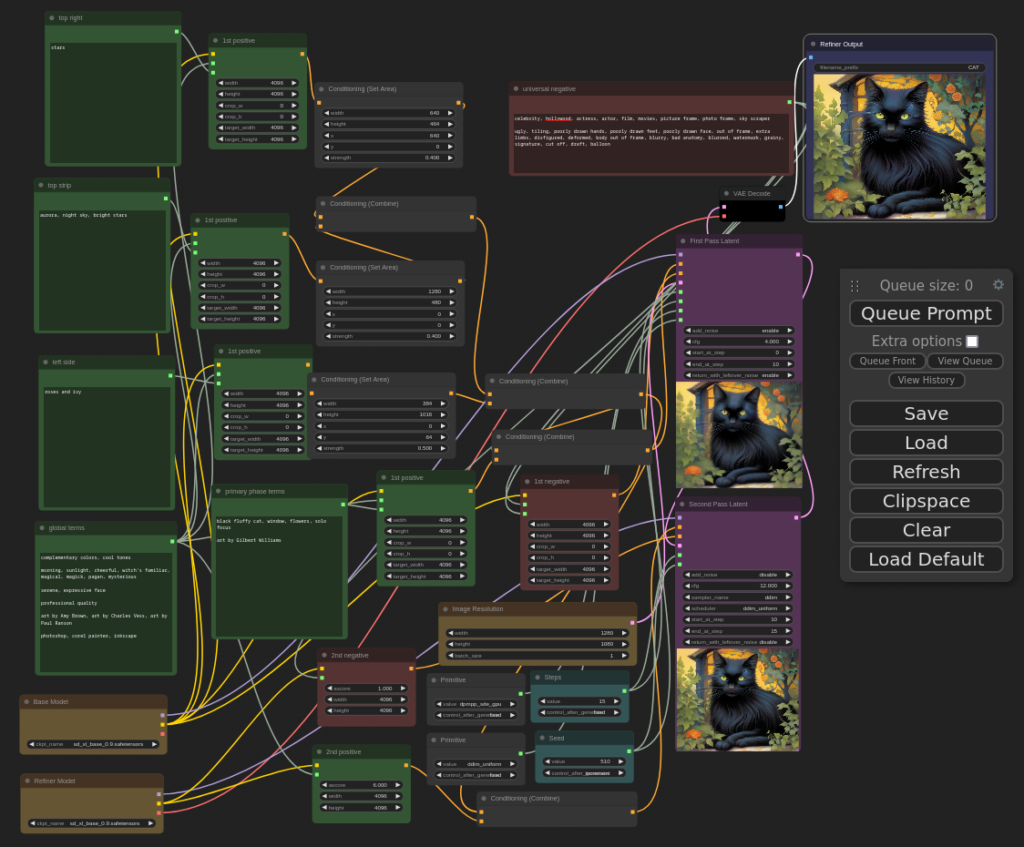This screenshot has width=1024, height=847.
Task: Click Queue Front button
Action: (888, 360)
